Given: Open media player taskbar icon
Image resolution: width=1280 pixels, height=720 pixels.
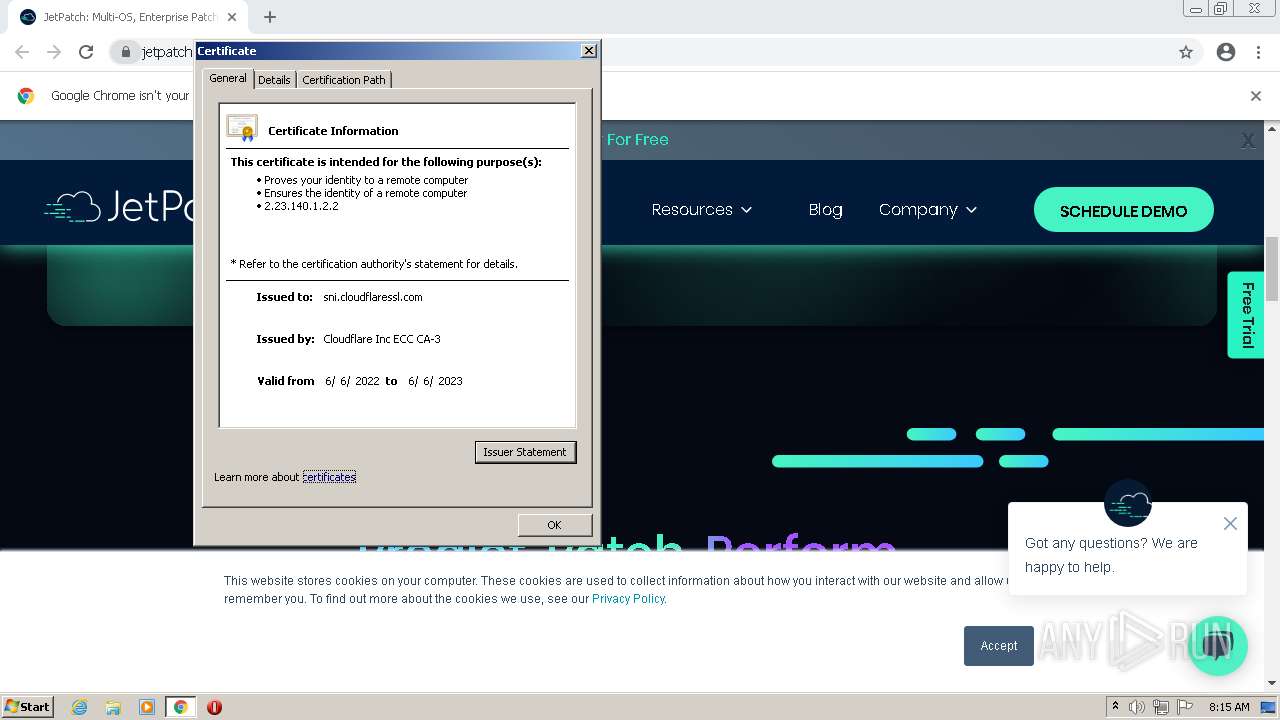Looking at the screenshot, I should 147,707.
